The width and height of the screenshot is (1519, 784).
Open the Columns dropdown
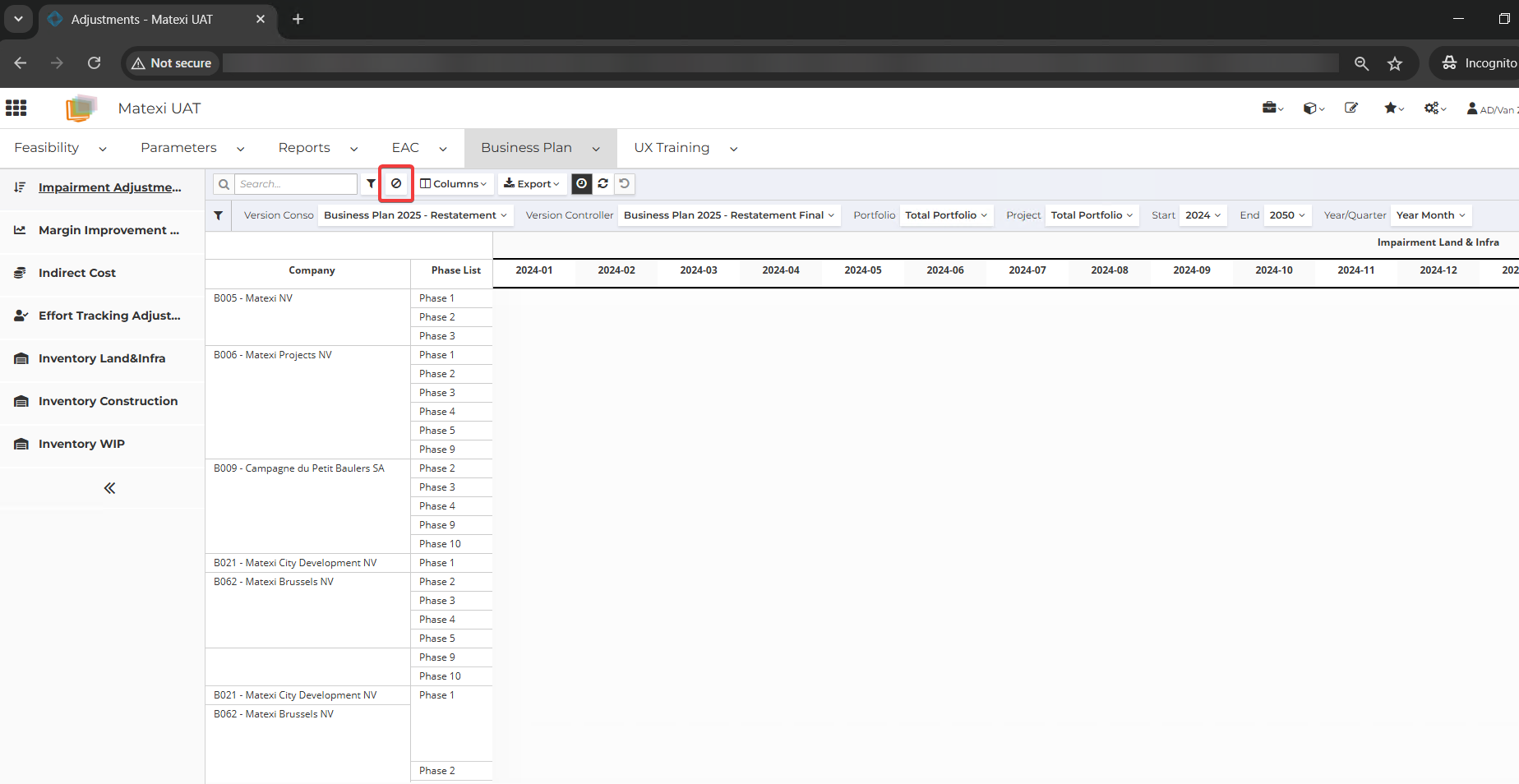(454, 184)
